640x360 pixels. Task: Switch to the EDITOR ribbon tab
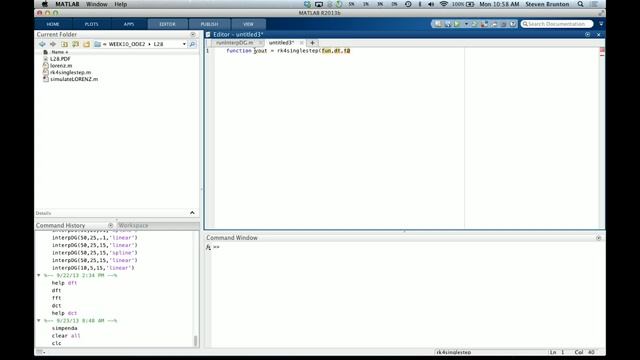coord(167,24)
